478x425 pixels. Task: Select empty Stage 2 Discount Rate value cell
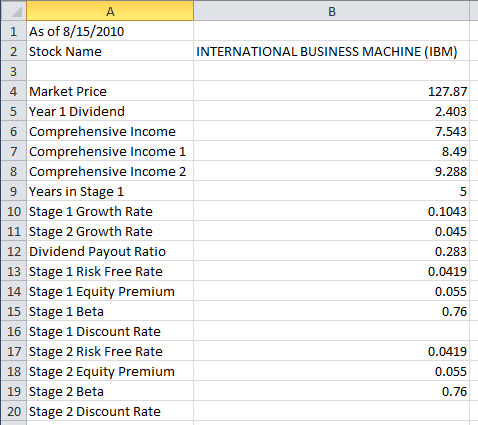click(331, 411)
